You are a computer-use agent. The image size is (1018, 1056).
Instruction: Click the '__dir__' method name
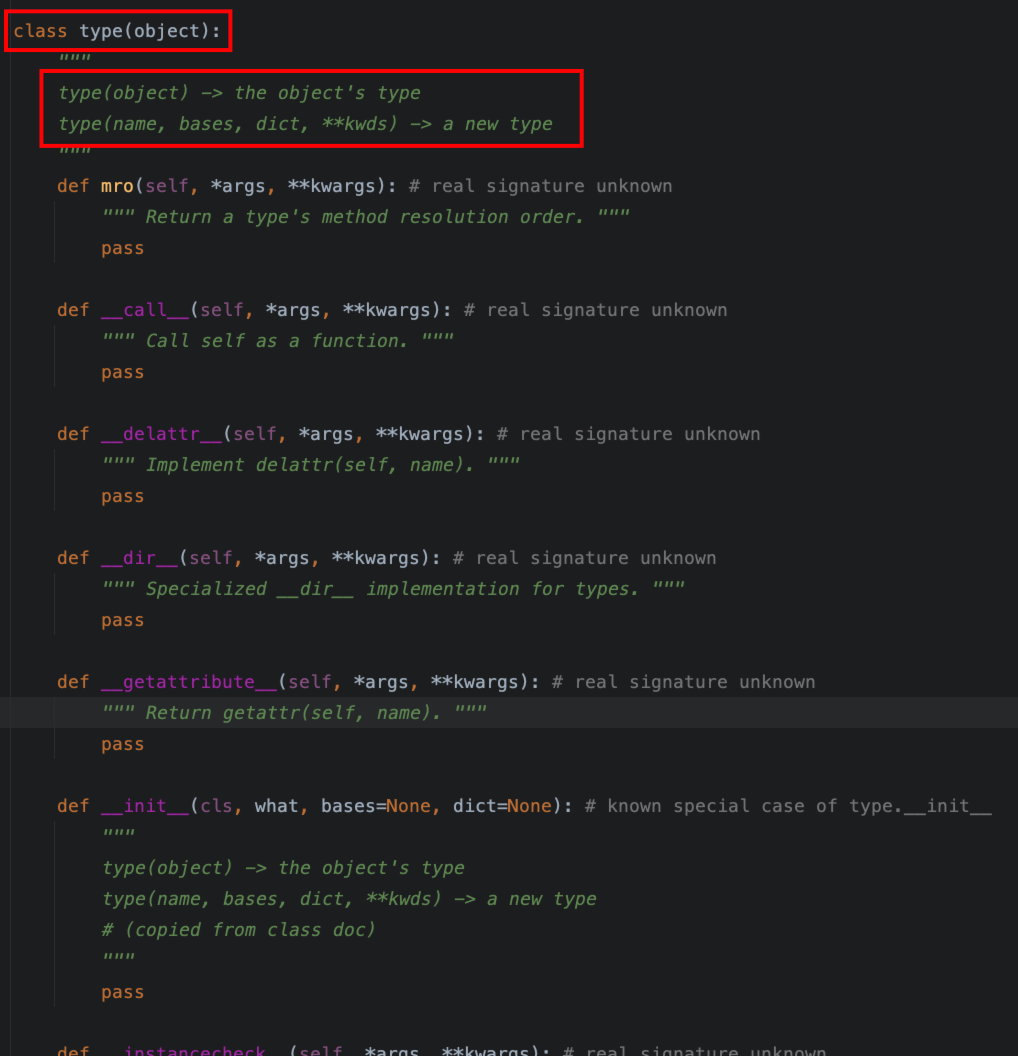tap(139, 558)
